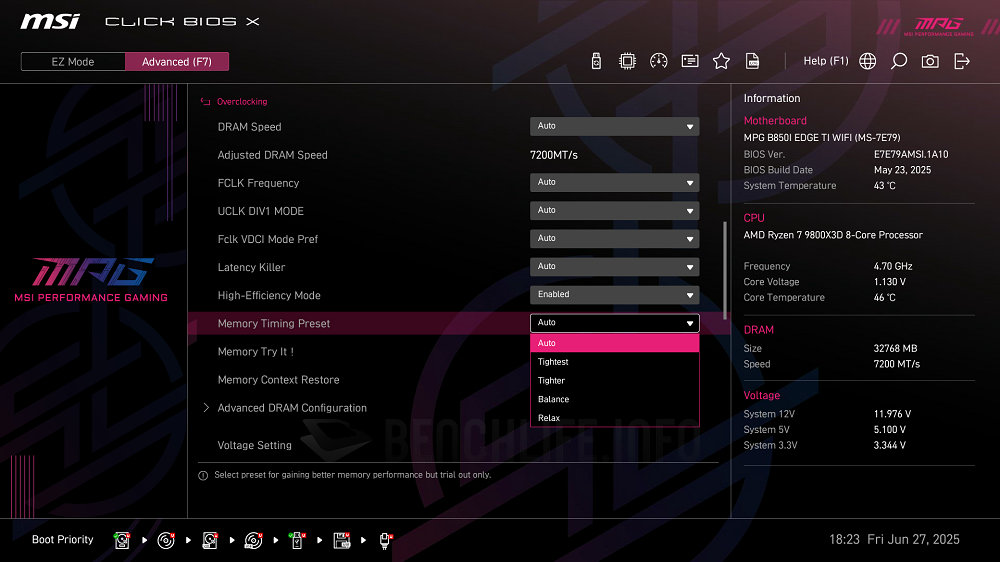Select the Advanced (F7) tab
Image resolution: width=1000 pixels, height=562 pixels.
click(x=177, y=62)
